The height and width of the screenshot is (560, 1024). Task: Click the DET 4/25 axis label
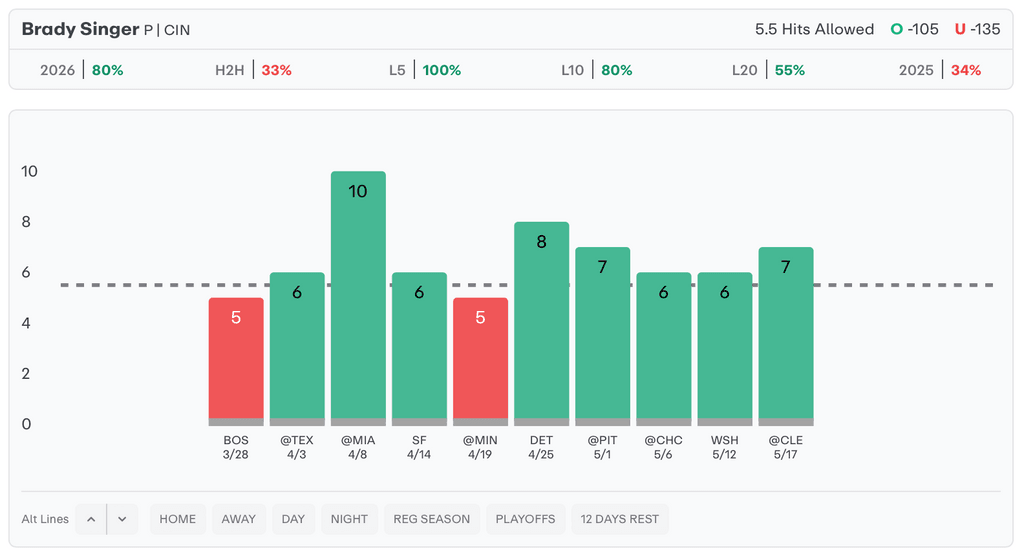541,447
